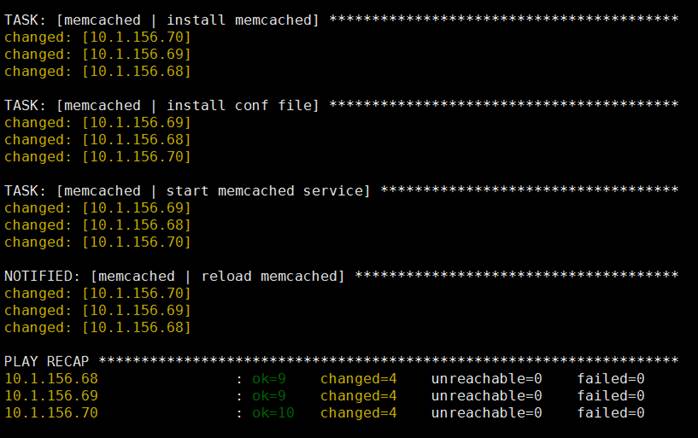Click the 'install memcached' task header
Image resolution: width=698 pixels, height=438 pixels.
click(x=162, y=20)
